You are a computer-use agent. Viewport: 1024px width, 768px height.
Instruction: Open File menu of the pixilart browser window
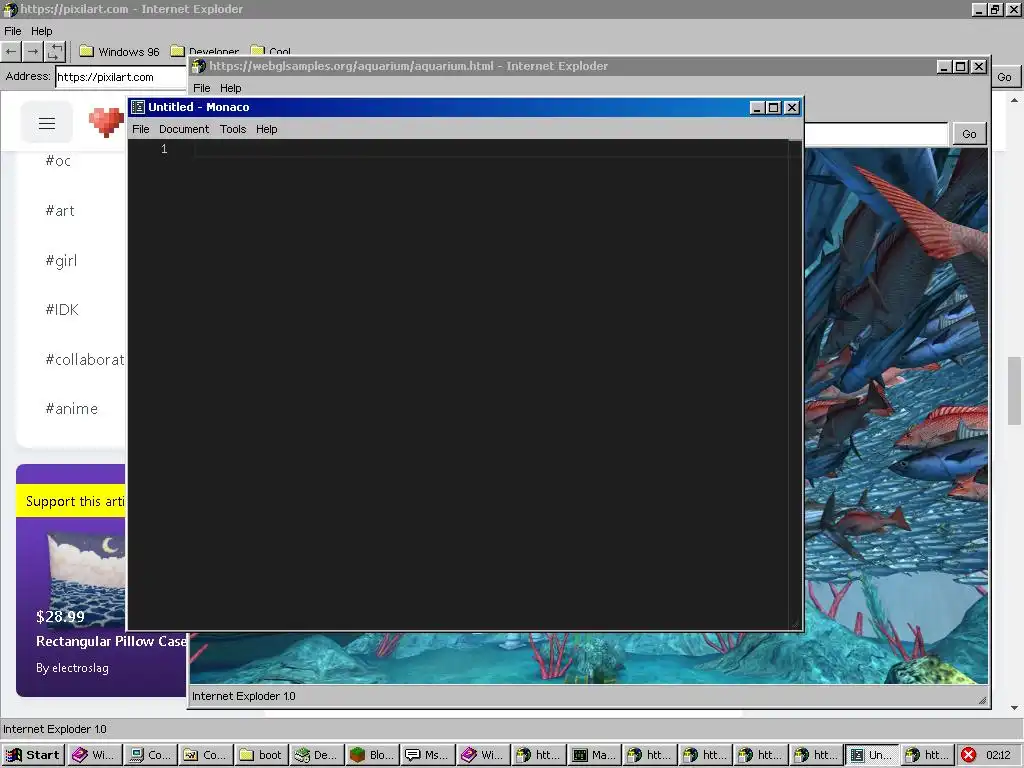click(x=12, y=31)
